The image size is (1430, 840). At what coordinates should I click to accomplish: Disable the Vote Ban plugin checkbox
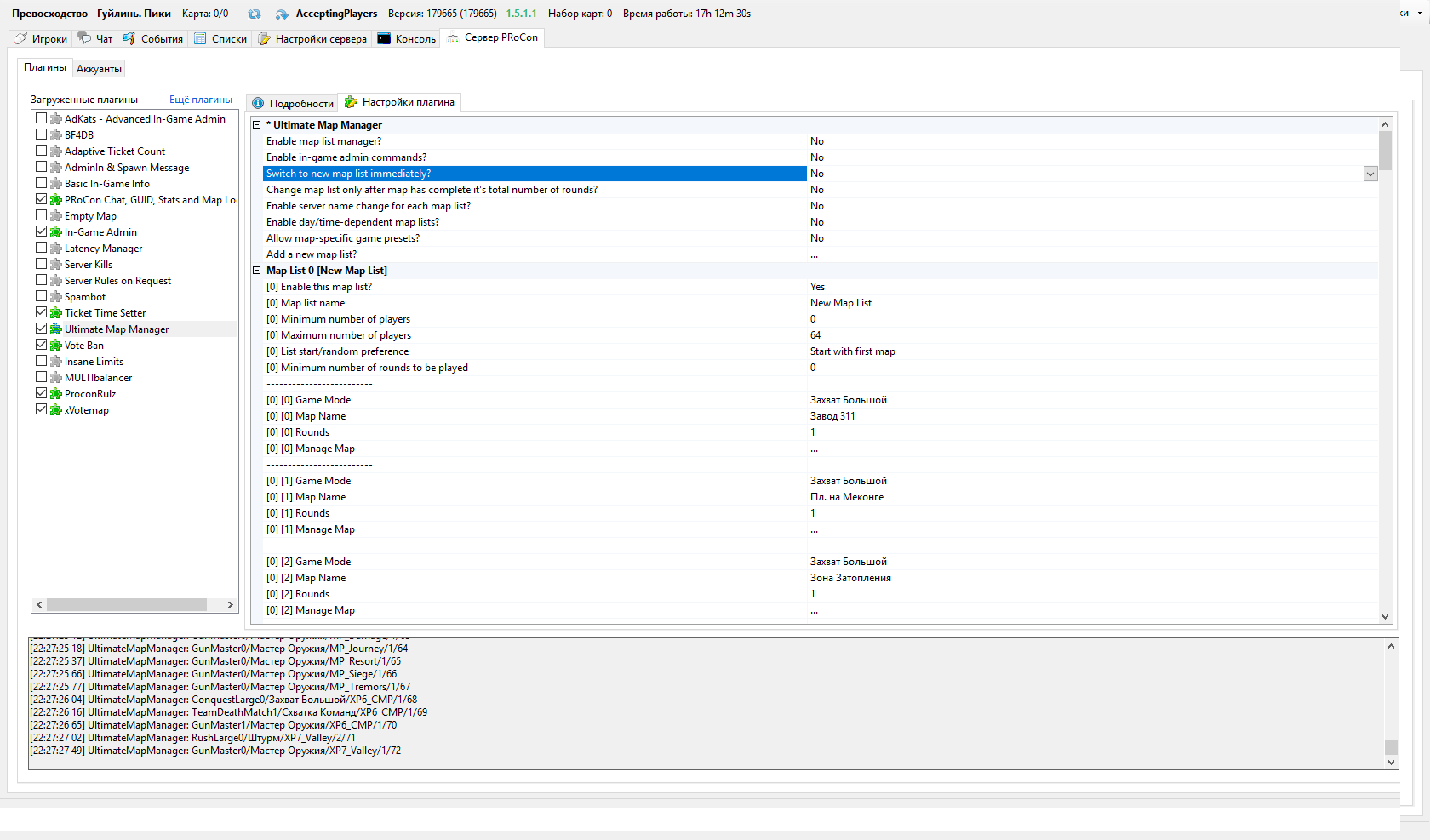point(41,346)
